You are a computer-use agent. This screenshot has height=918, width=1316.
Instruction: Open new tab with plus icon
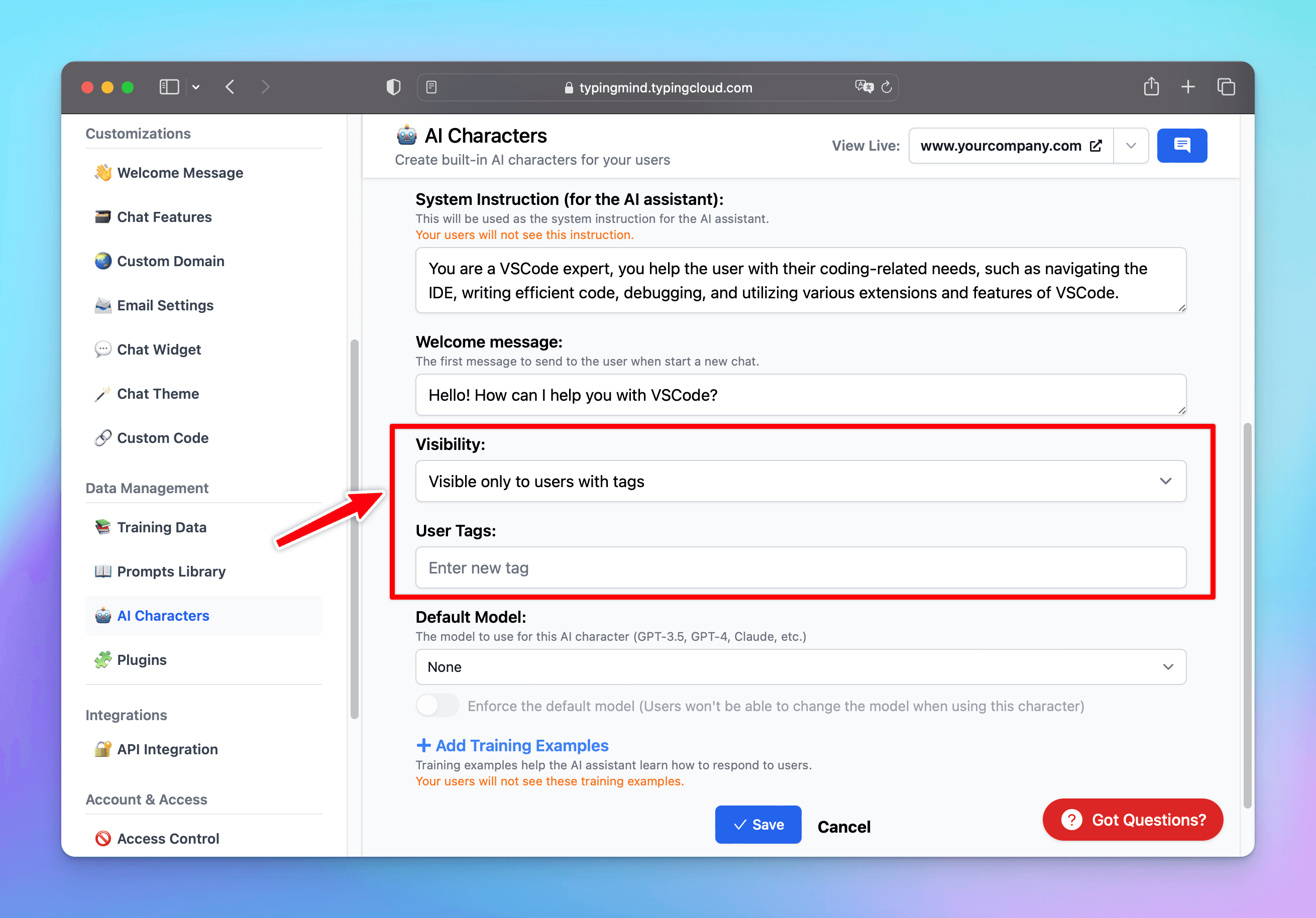coord(1188,87)
